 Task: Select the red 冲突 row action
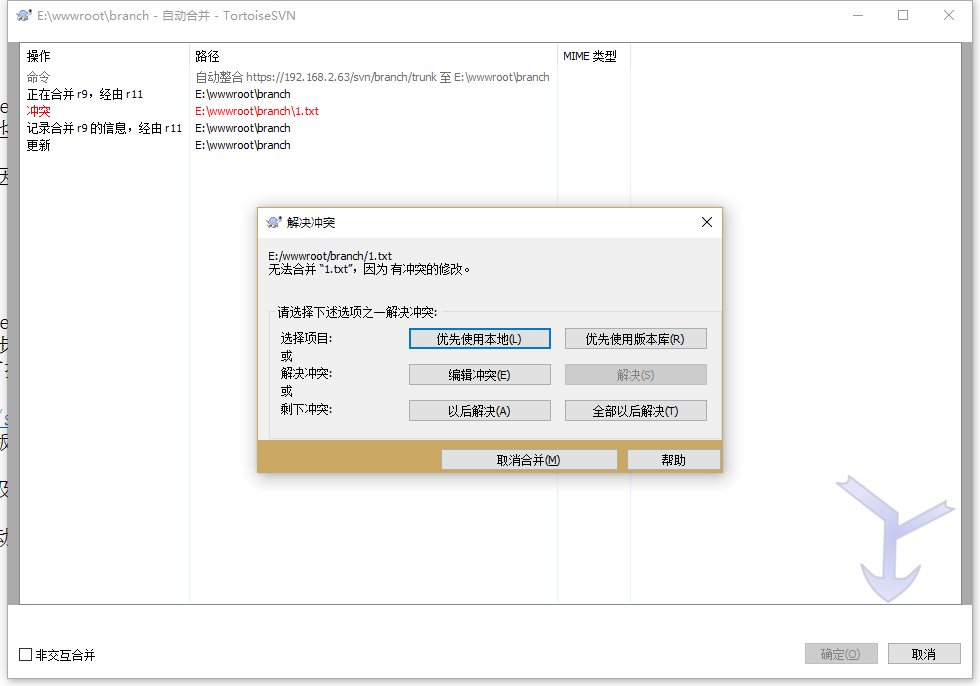38,111
